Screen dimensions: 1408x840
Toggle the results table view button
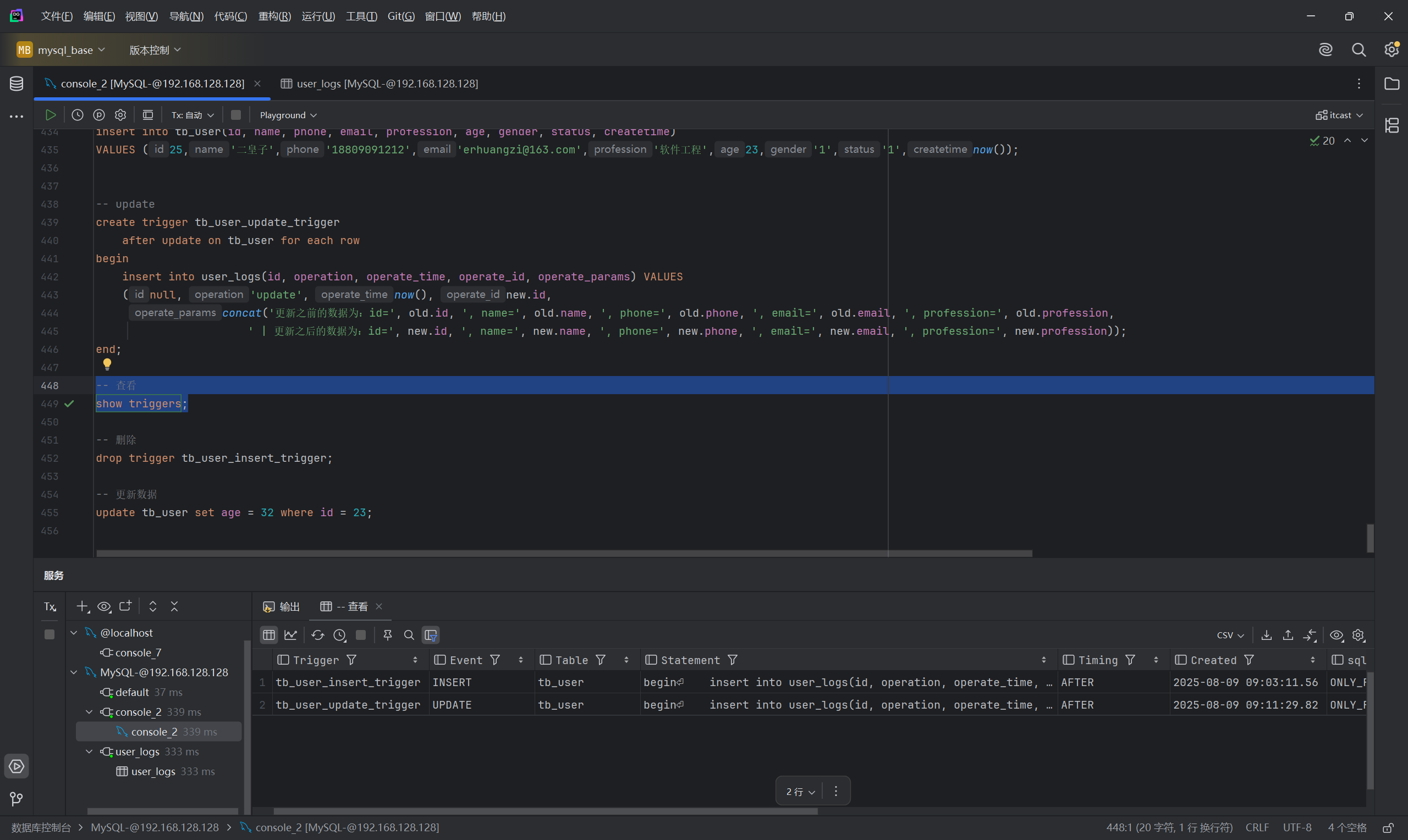269,635
